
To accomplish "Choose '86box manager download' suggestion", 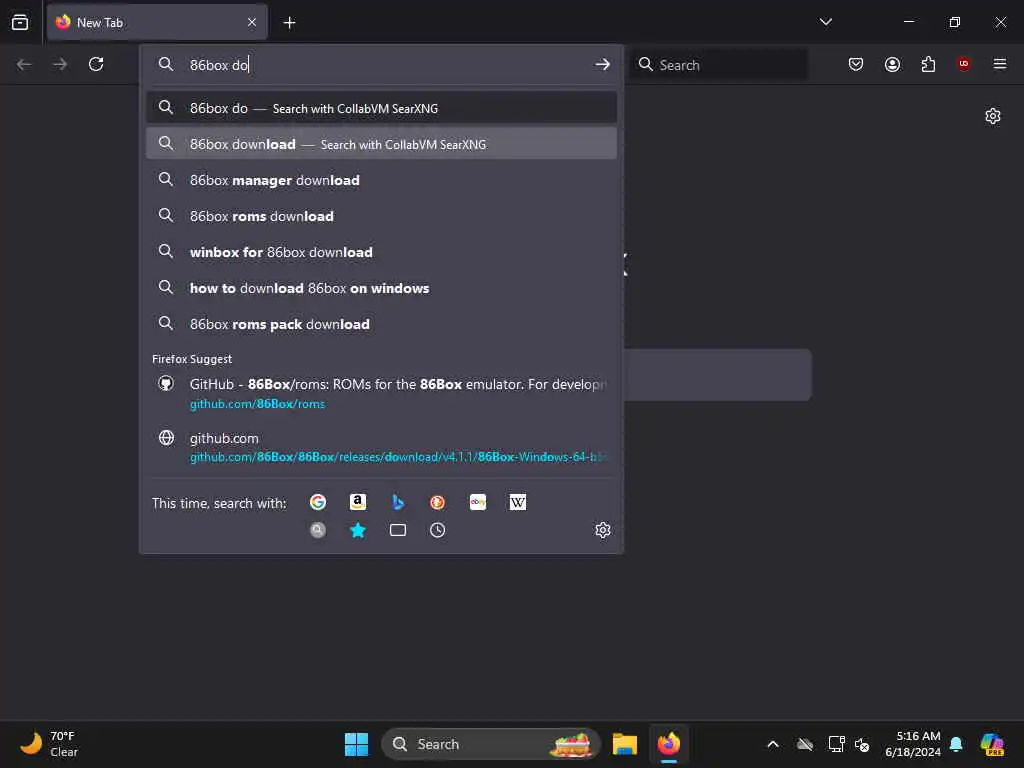I will (x=381, y=180).
